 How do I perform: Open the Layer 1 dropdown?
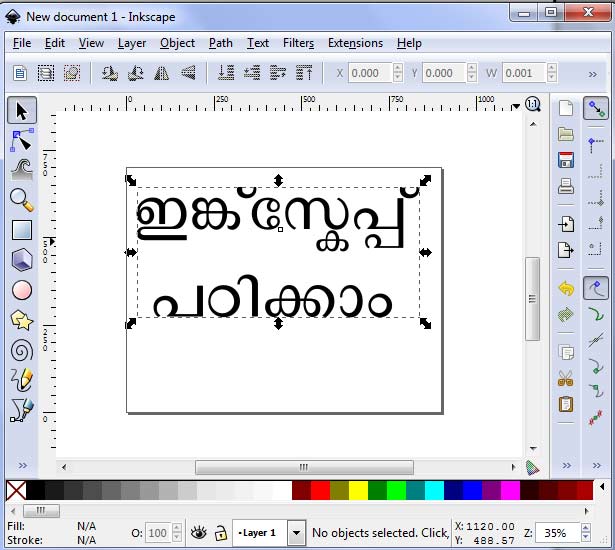[x=297, y=533]
